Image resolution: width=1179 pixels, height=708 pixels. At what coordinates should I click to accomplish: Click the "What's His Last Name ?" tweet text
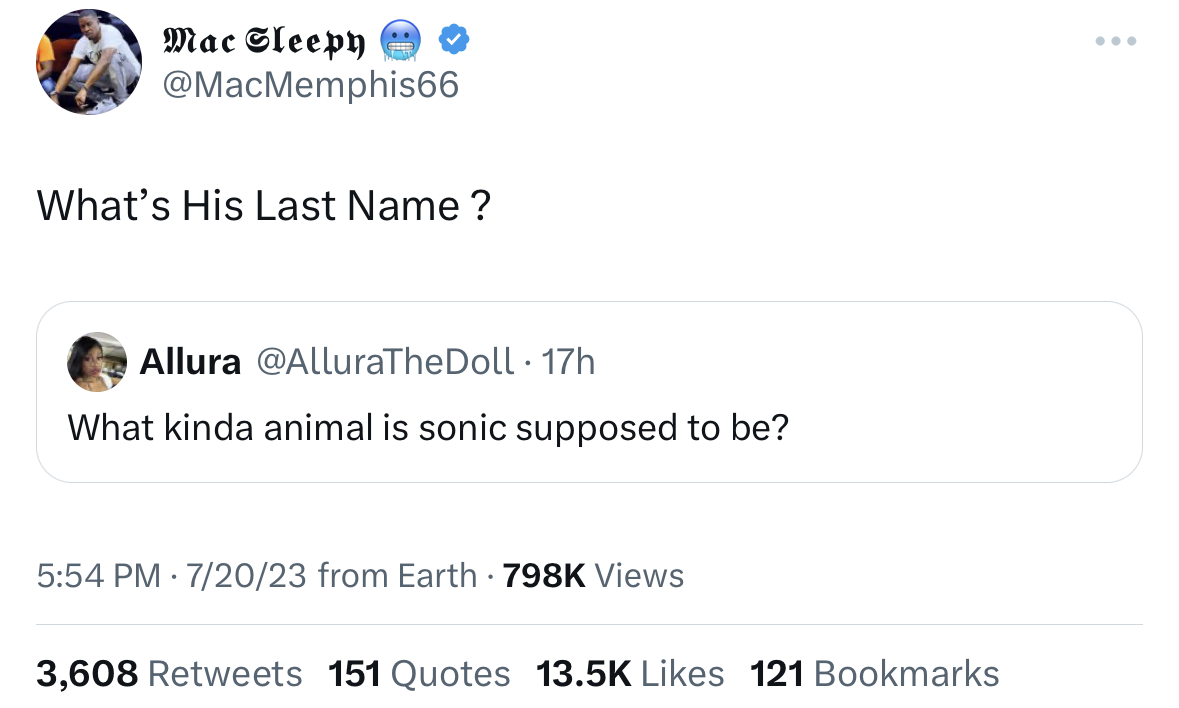click(264, 206)
